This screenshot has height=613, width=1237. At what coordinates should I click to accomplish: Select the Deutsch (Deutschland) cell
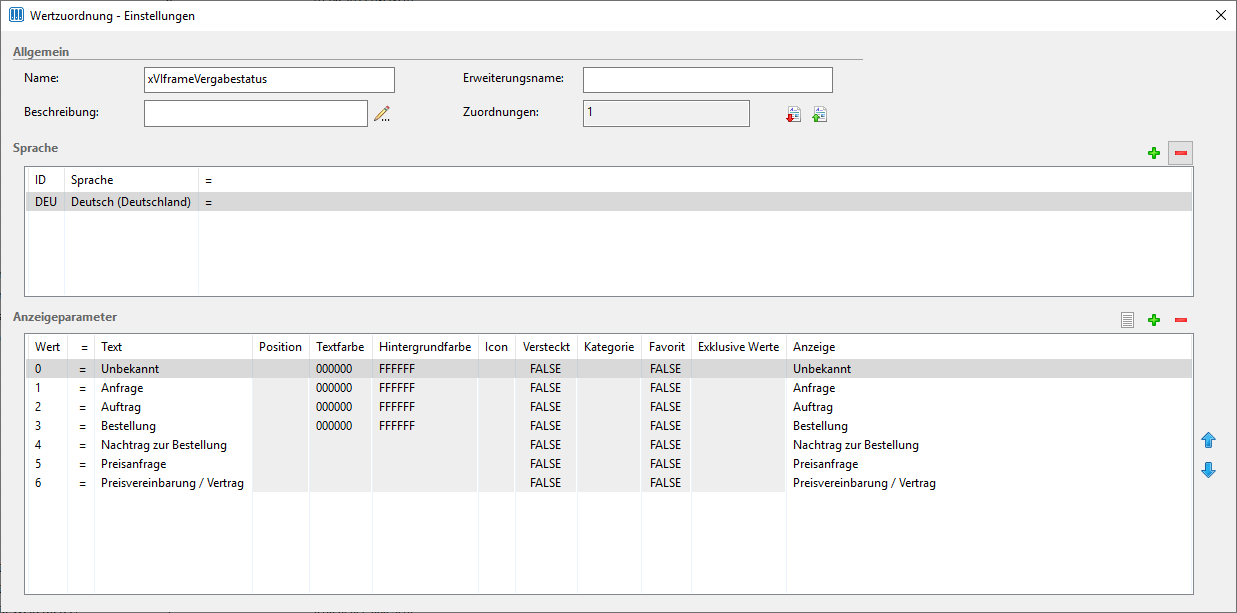point(131,202)
